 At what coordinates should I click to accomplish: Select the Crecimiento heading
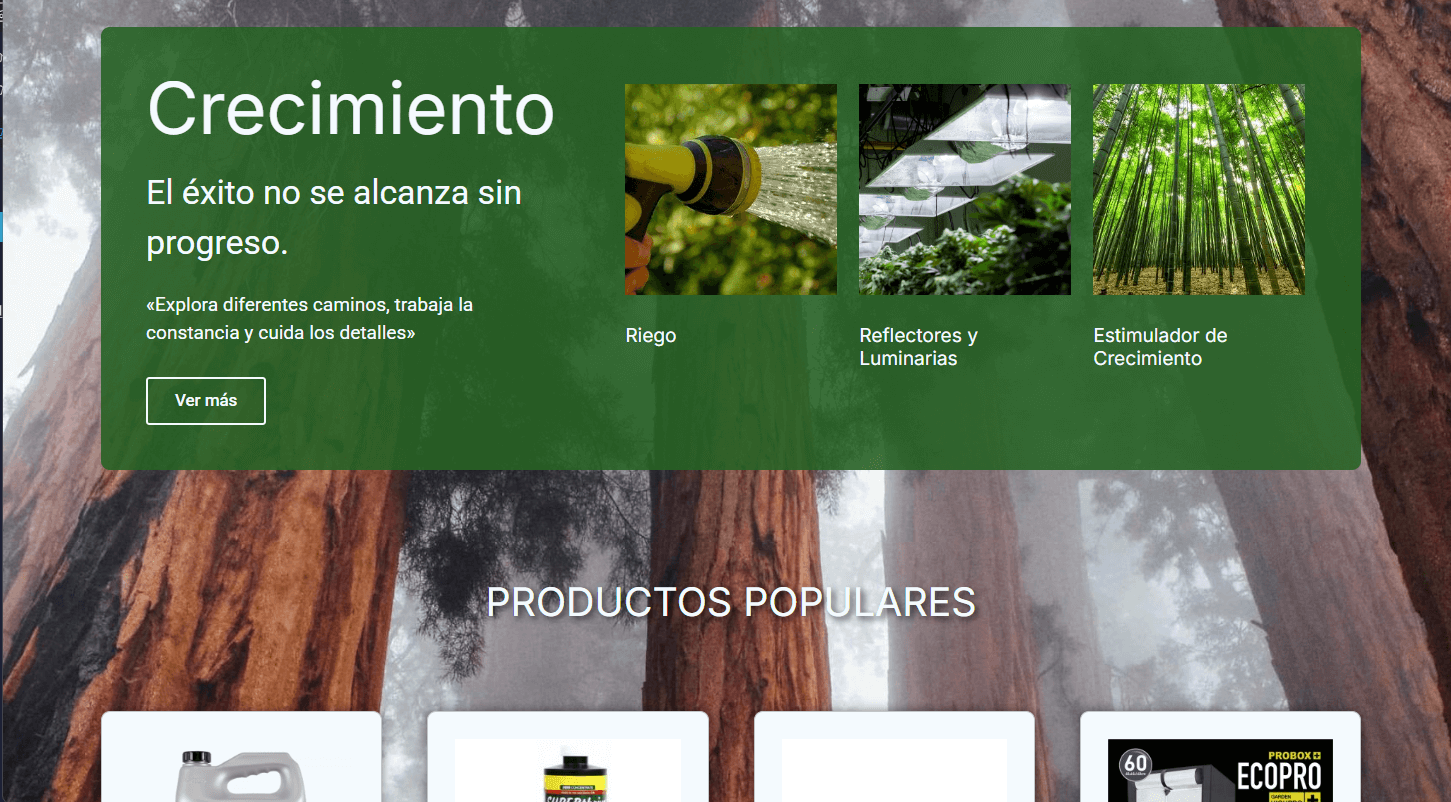[x=350, y=108]
